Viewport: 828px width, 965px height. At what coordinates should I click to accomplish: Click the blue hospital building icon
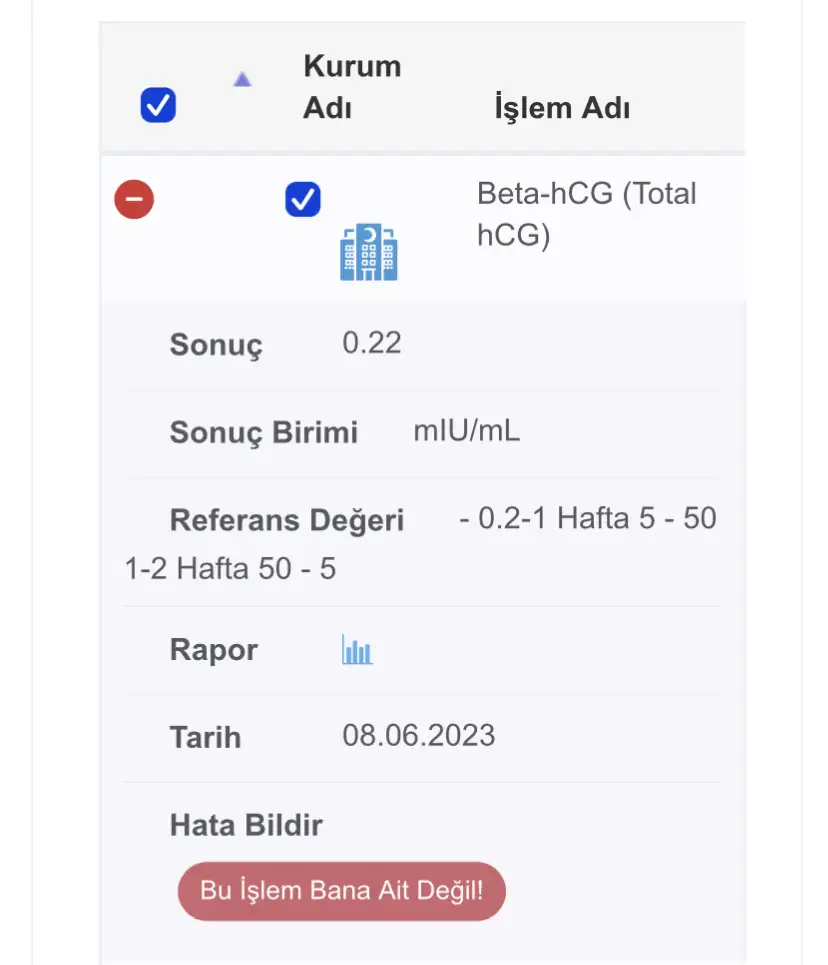coord(369,252)
